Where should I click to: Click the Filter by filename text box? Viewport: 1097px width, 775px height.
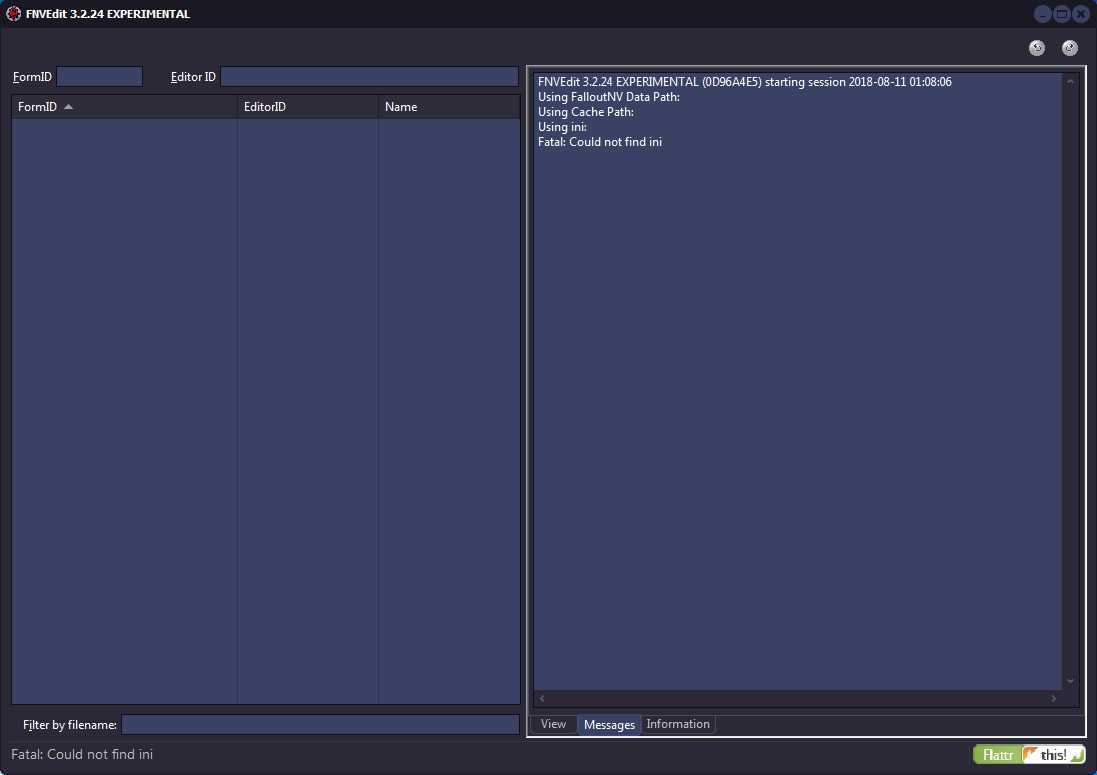320,724
